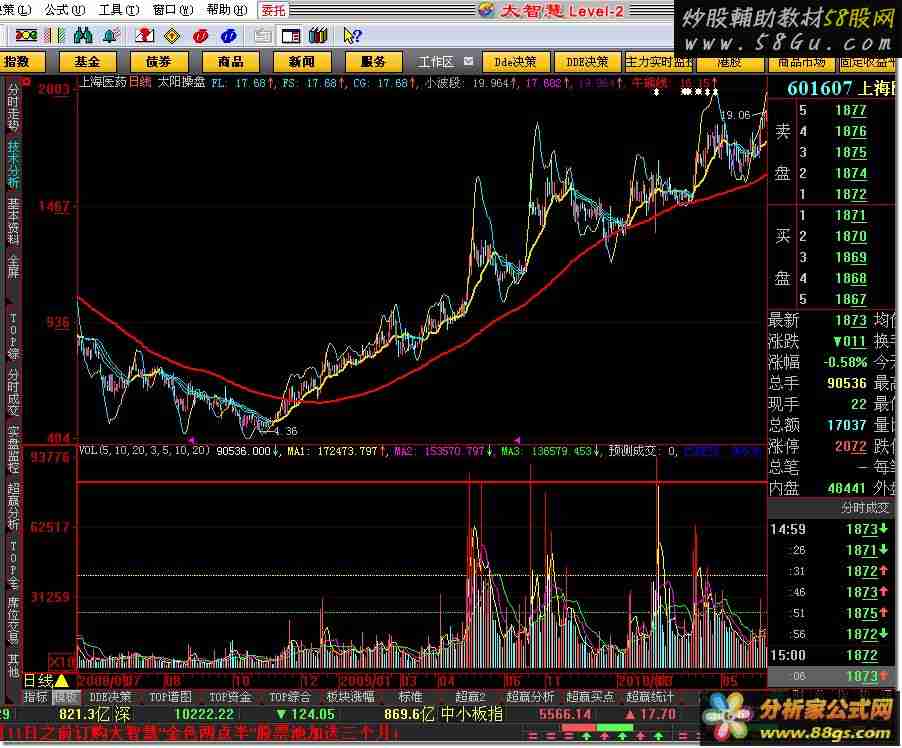Viewport: 902px width, 748px height.
Task: Click the 14:59 trade row
Action: click(x=831, y=529)
